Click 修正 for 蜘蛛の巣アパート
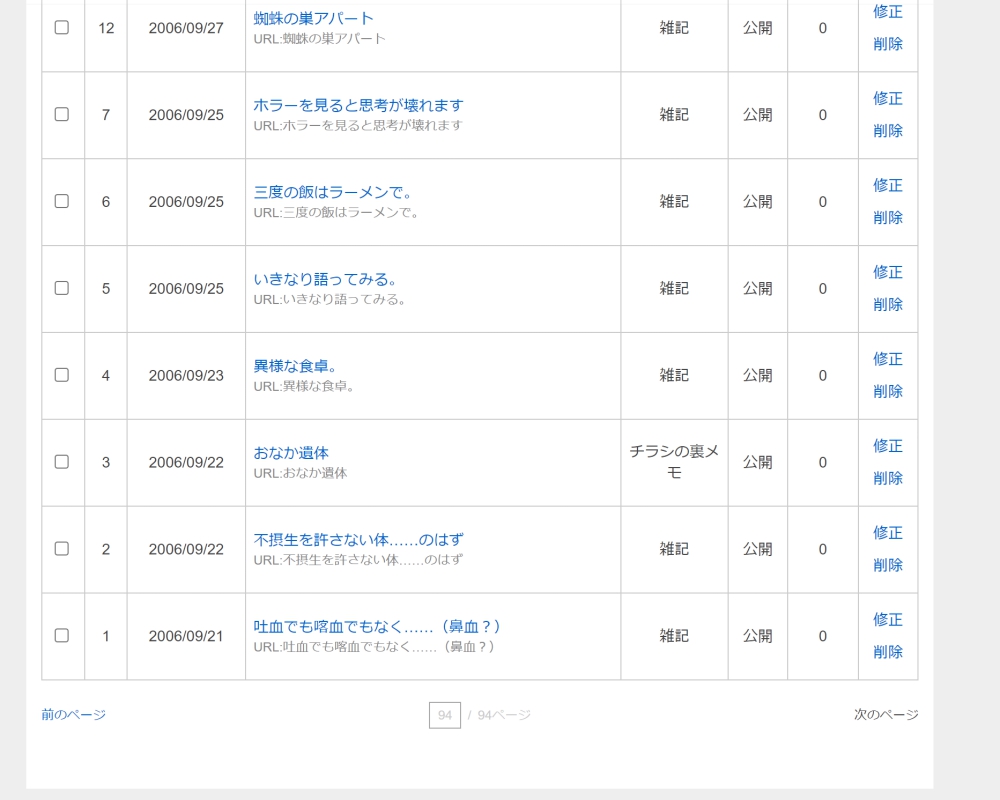This screenshot has width=1000, height=800. coord(888,11)
